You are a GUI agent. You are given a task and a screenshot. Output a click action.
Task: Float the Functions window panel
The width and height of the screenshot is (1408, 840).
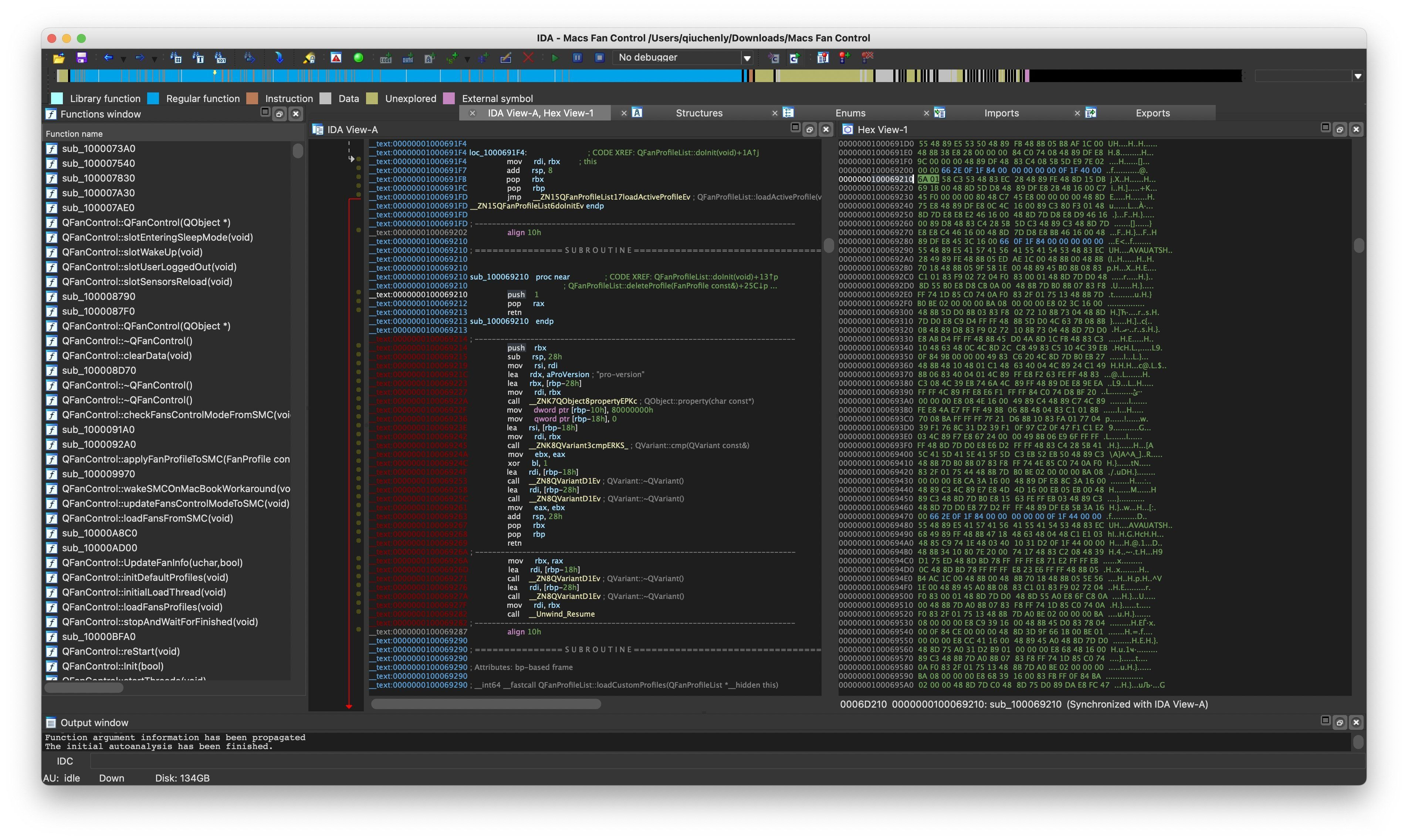point(280,114)
